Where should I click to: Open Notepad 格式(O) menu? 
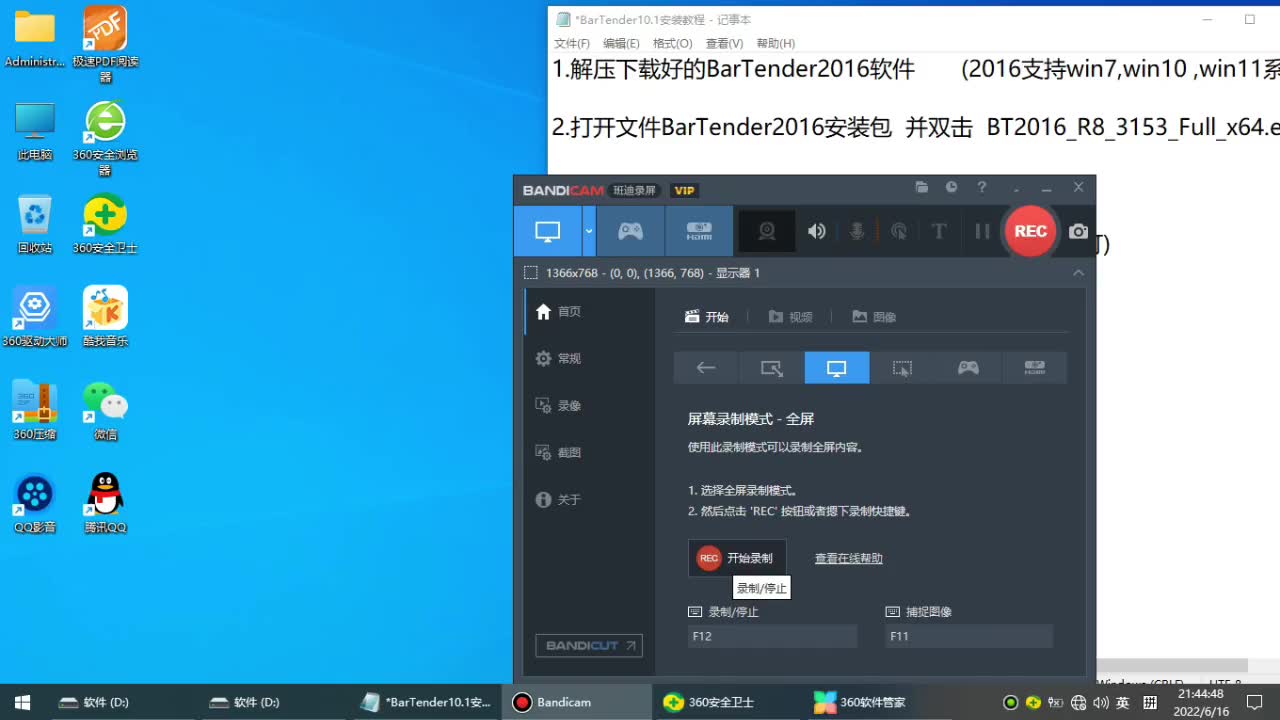click(x=672, y=44)
